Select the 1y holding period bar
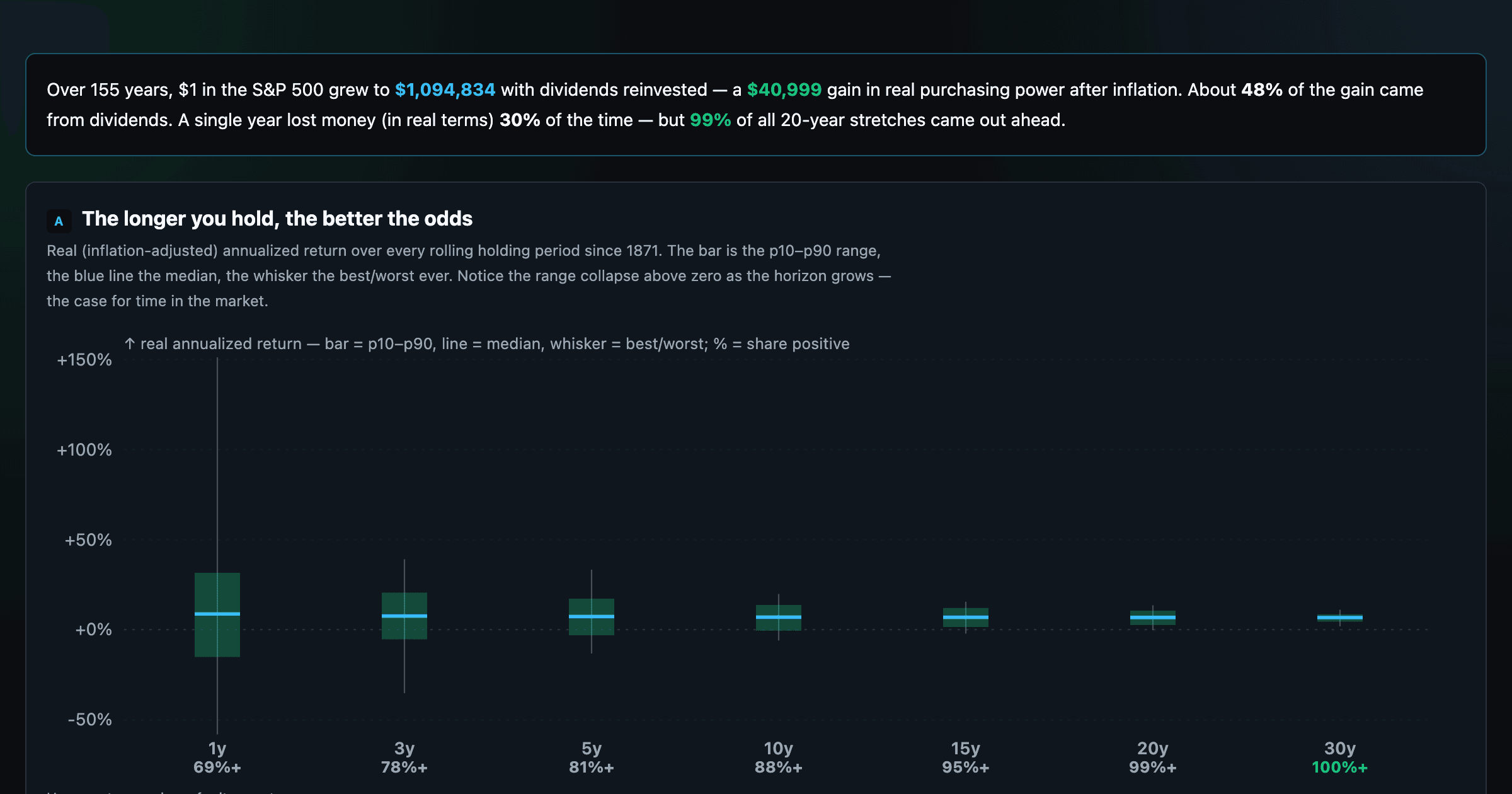 tap(217, 614)
